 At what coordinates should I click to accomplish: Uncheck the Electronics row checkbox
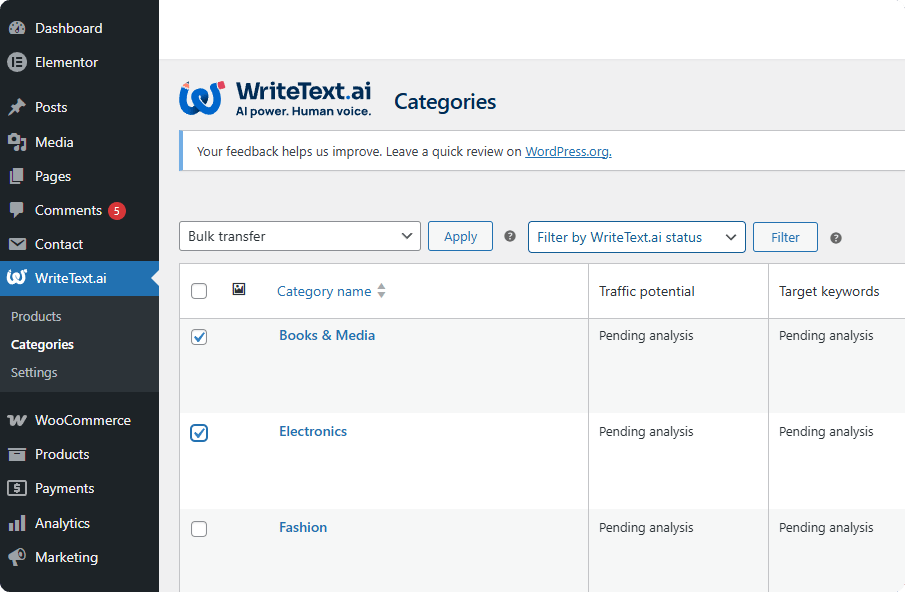pos(199,433)
